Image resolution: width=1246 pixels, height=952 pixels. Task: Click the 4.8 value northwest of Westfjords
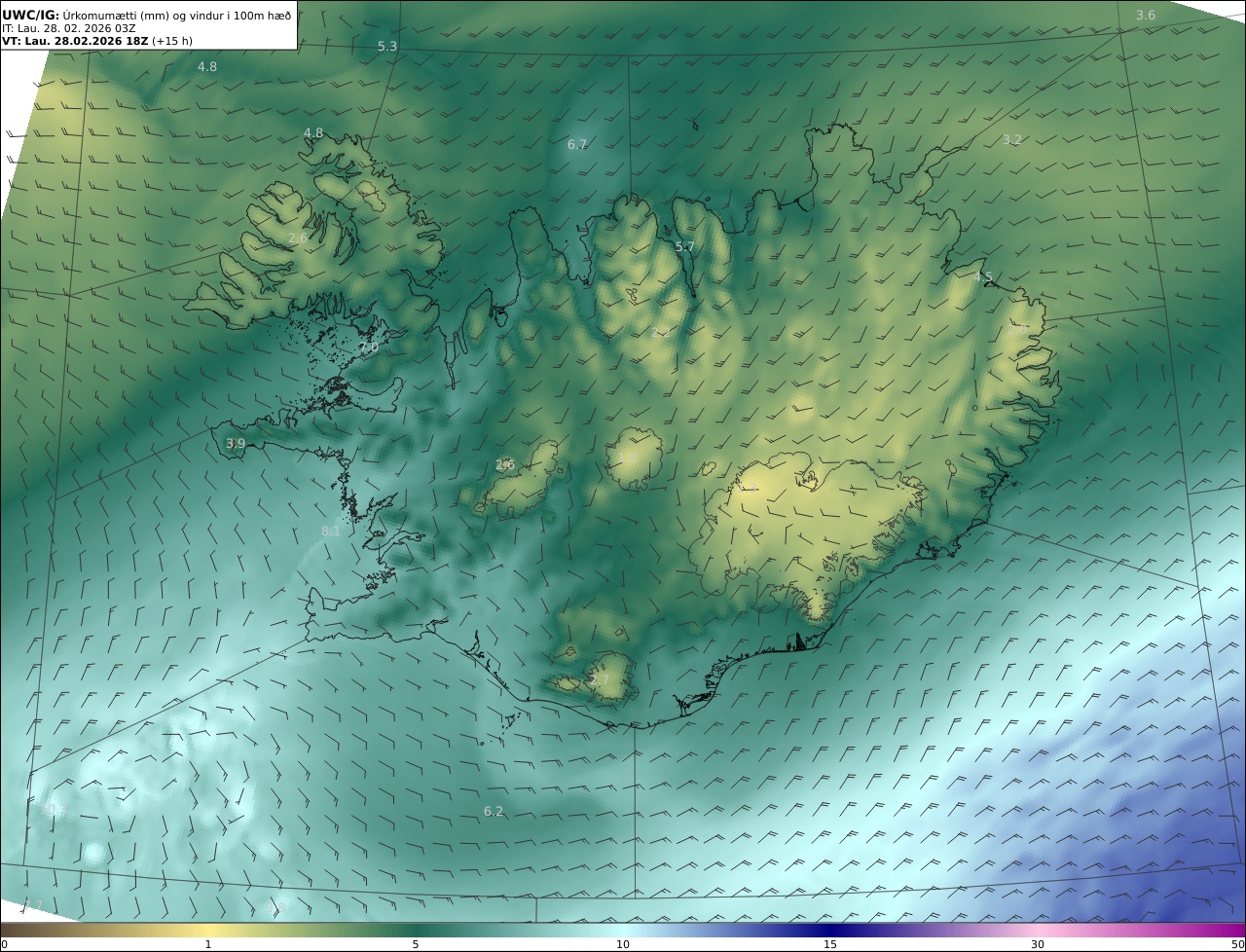pyautogui.click(x=207, y=67)
